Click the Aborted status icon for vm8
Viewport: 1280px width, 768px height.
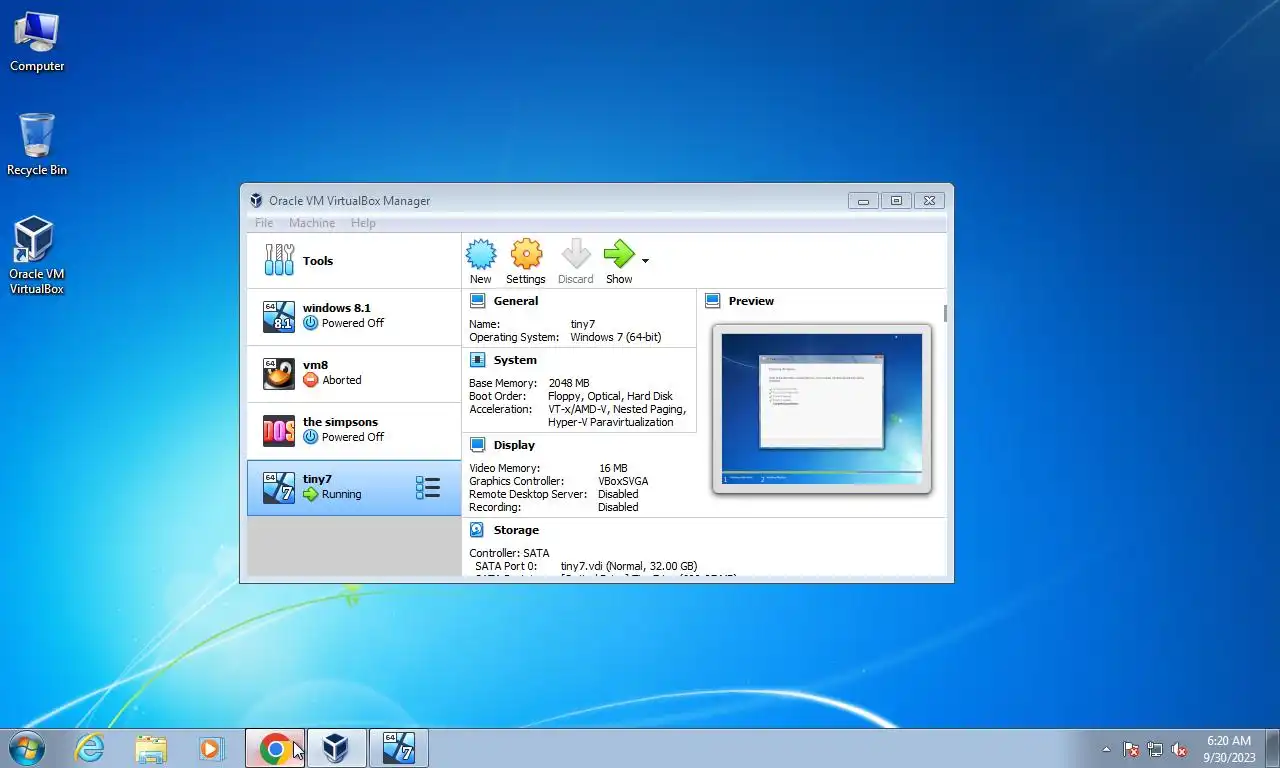coord(310,380)
